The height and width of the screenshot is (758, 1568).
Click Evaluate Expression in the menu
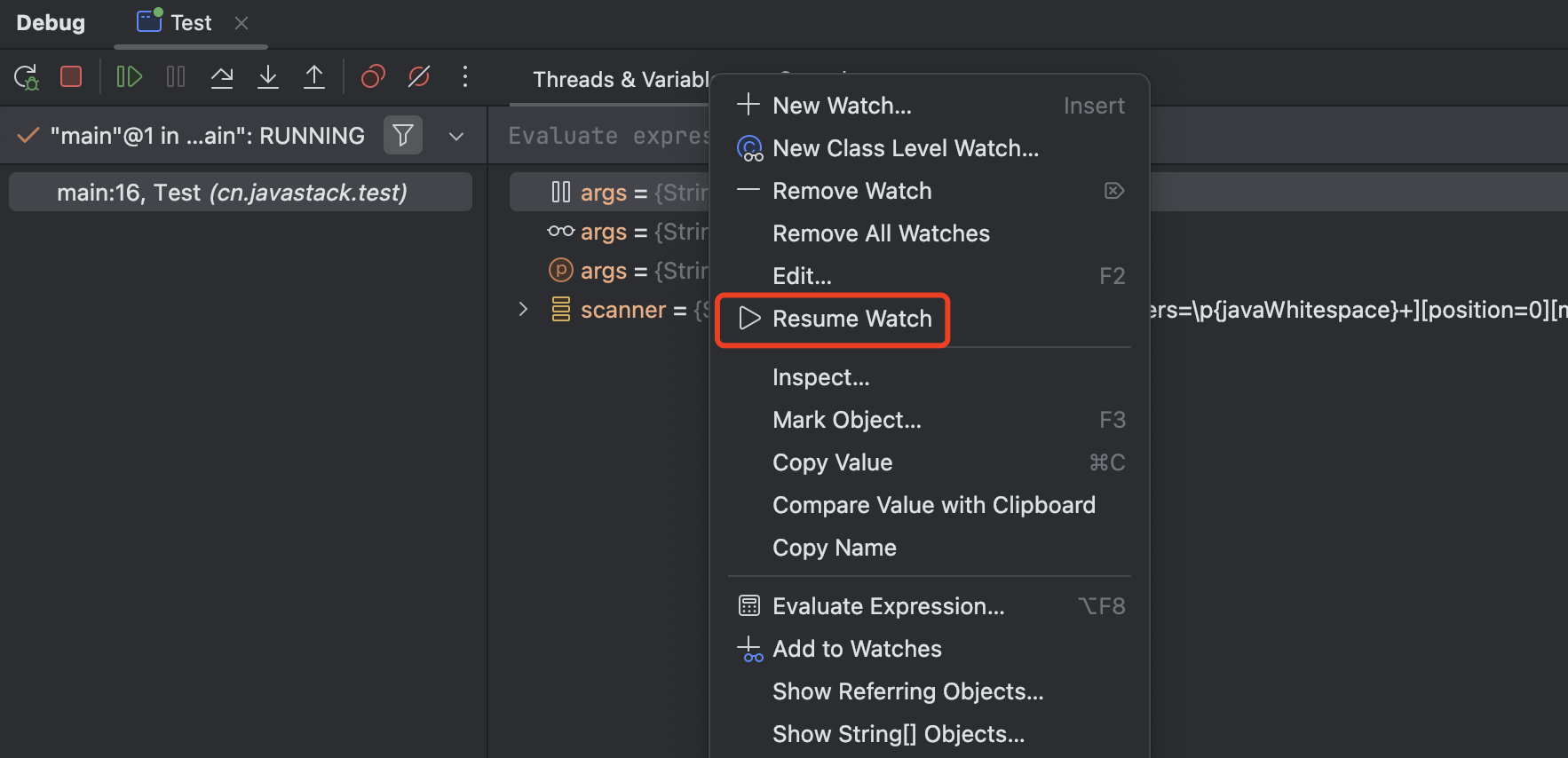888,606
